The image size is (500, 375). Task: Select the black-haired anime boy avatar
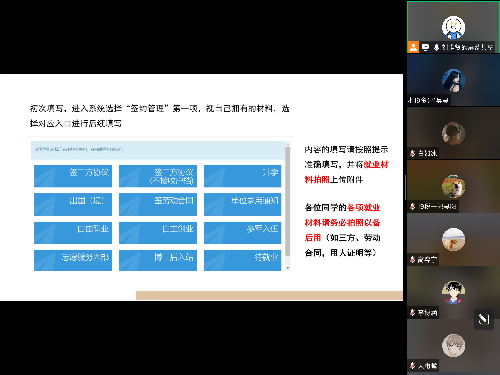coord(453,292)
